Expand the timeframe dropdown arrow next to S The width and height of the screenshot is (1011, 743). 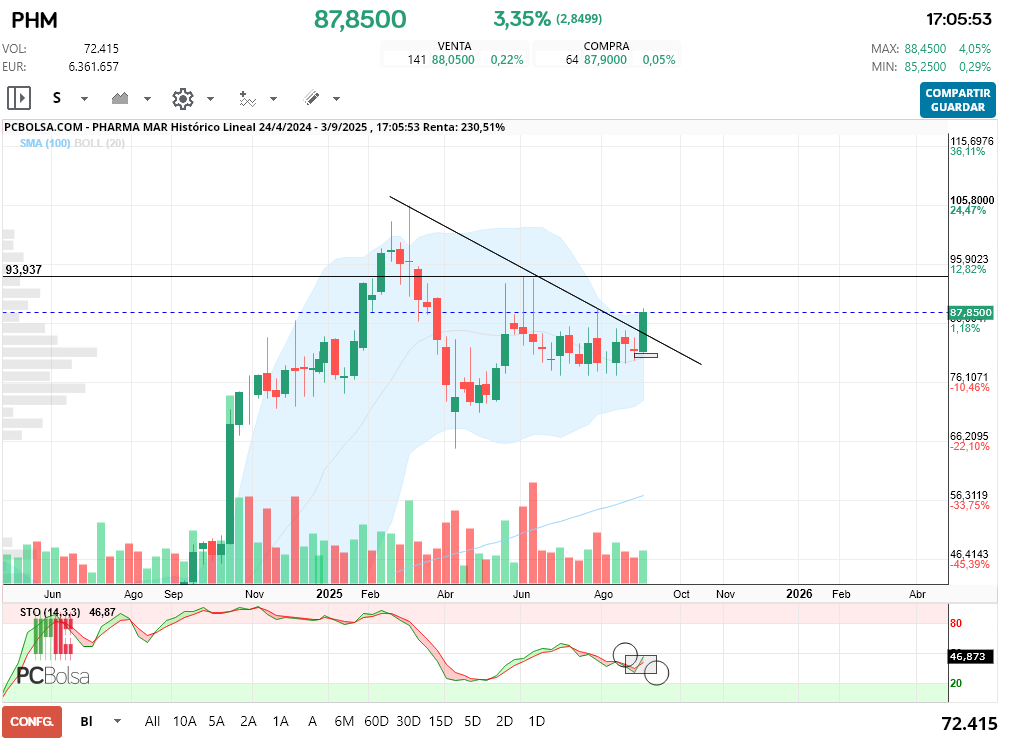(x=84, y=99)
